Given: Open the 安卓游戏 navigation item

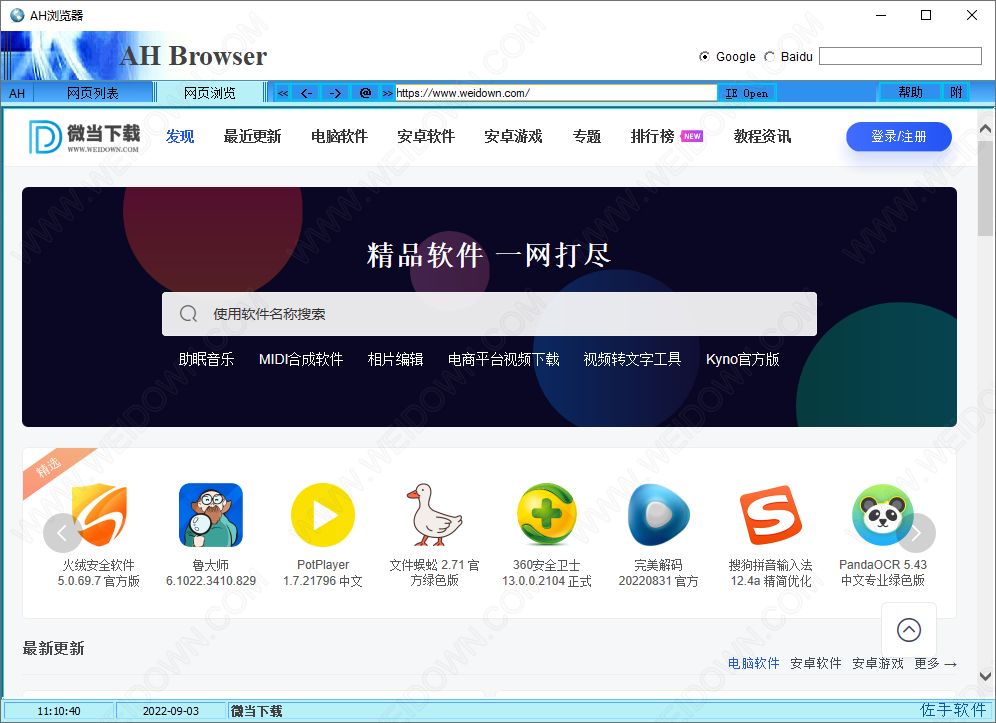Looking at the screenshot, I should pyautogui.click(x=513, y=137).
